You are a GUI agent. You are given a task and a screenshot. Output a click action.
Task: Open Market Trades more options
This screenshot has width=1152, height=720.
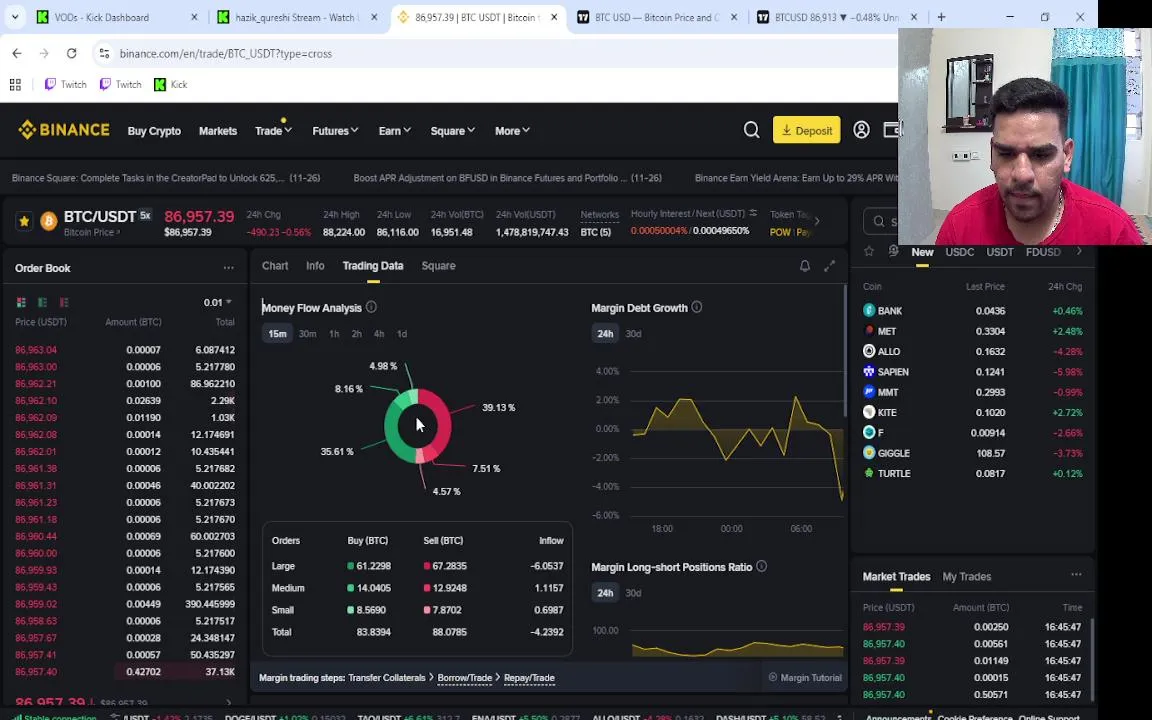(x=1076, y=575)
